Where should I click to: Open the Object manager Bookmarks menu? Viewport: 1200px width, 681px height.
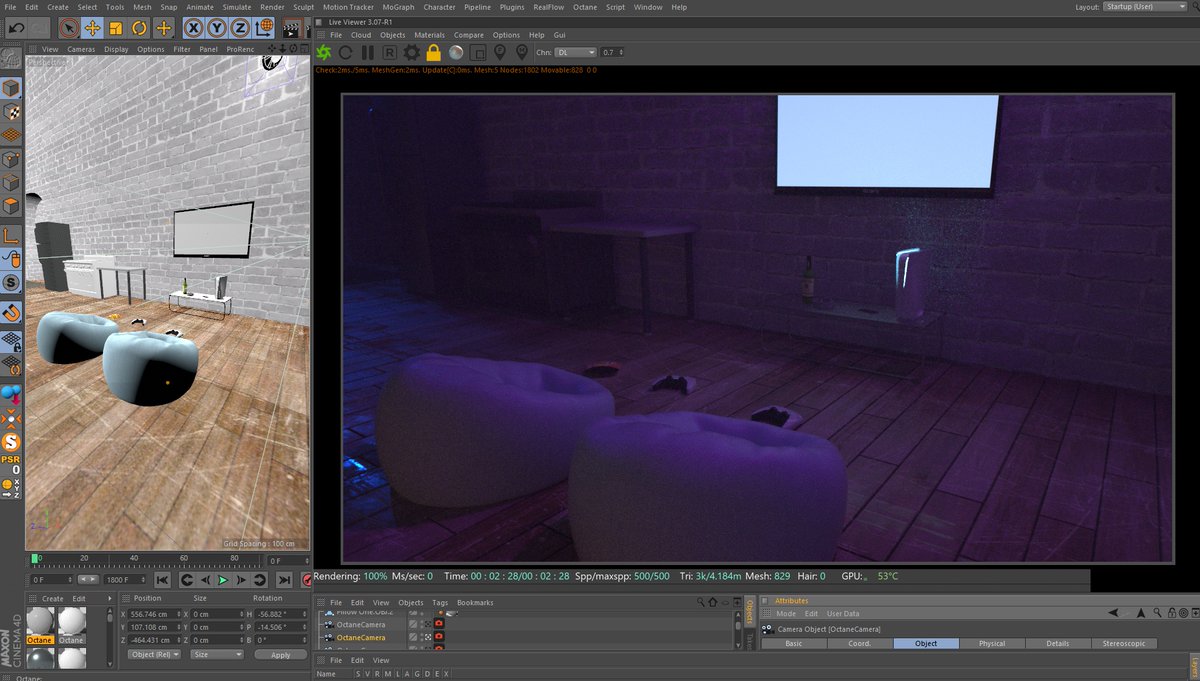click(x=475, y=603)
